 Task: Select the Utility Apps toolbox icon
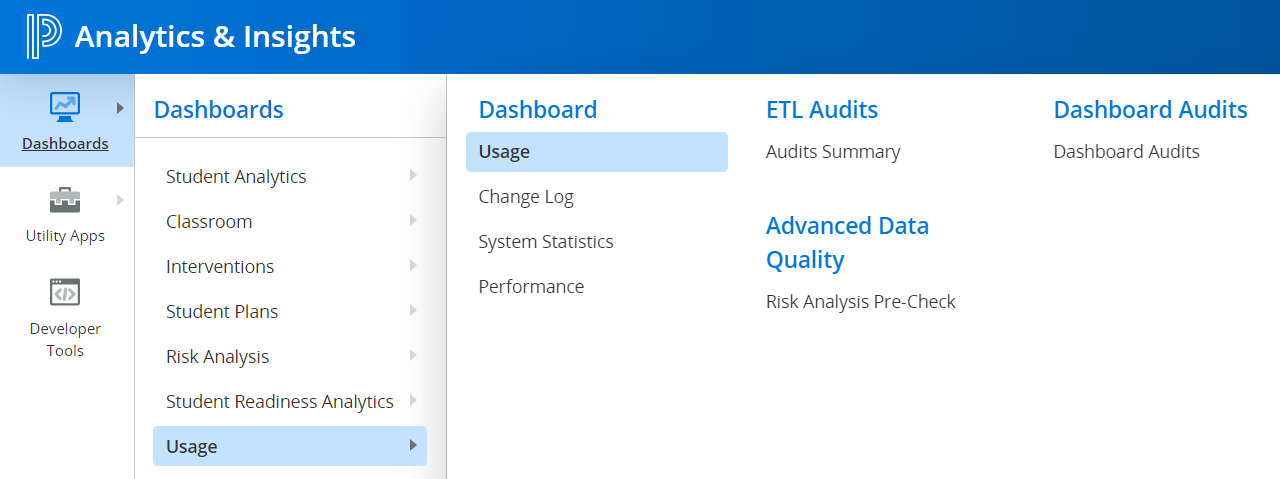tap(65, 200)
